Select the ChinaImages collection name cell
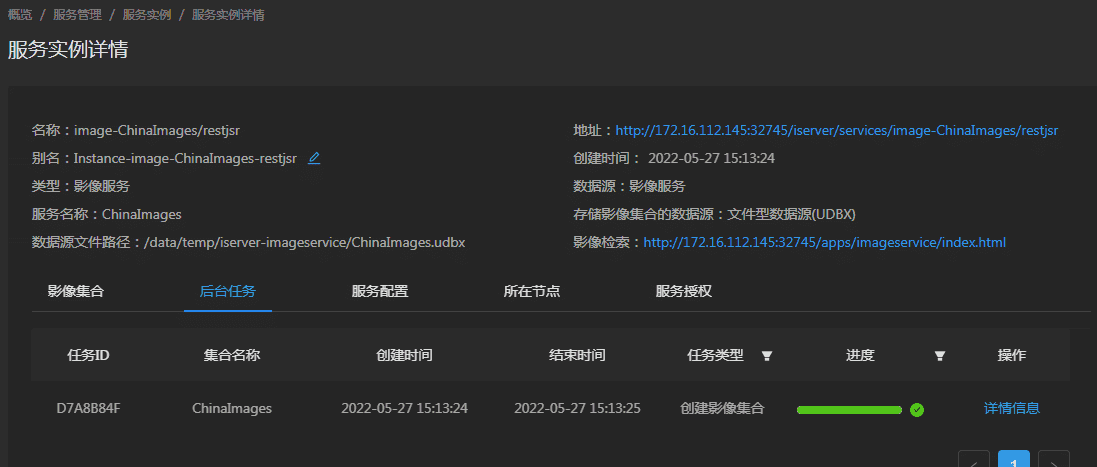1097x467 pixels. pyautogui.click(x=232, y=408)
